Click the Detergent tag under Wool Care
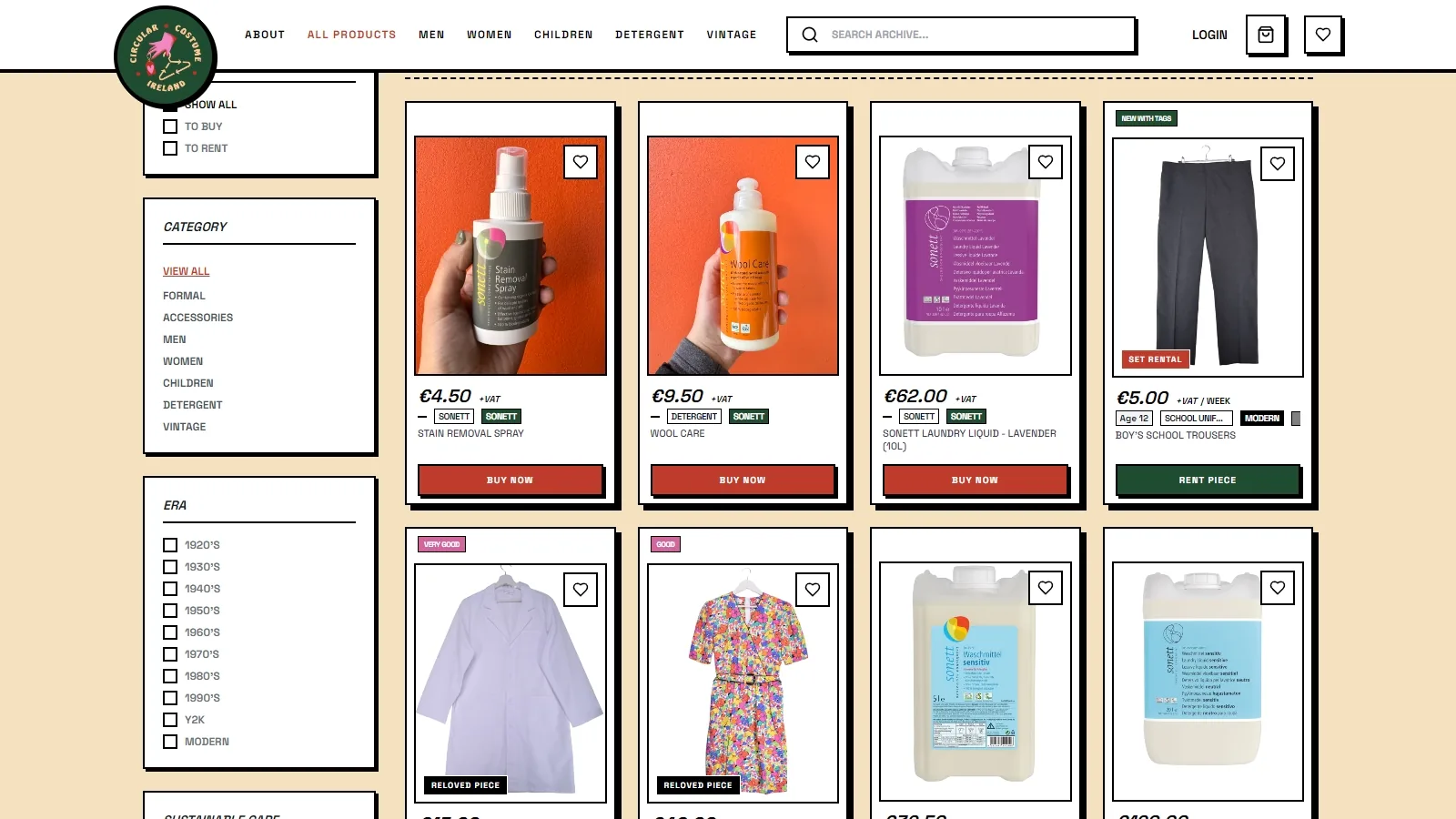 tap(694, 417)
